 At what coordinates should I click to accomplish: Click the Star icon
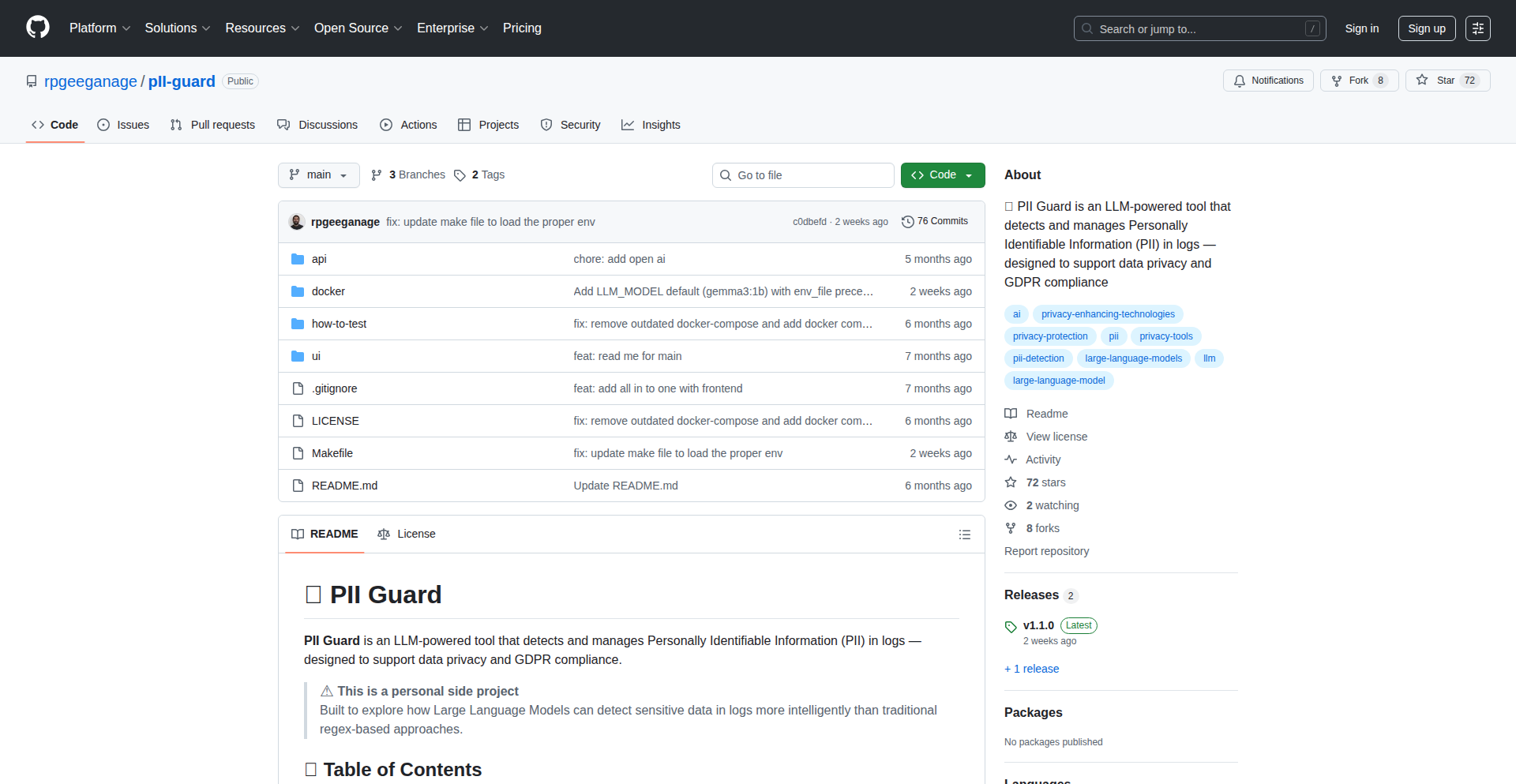pyautogui.click(x=1422, y=80)
